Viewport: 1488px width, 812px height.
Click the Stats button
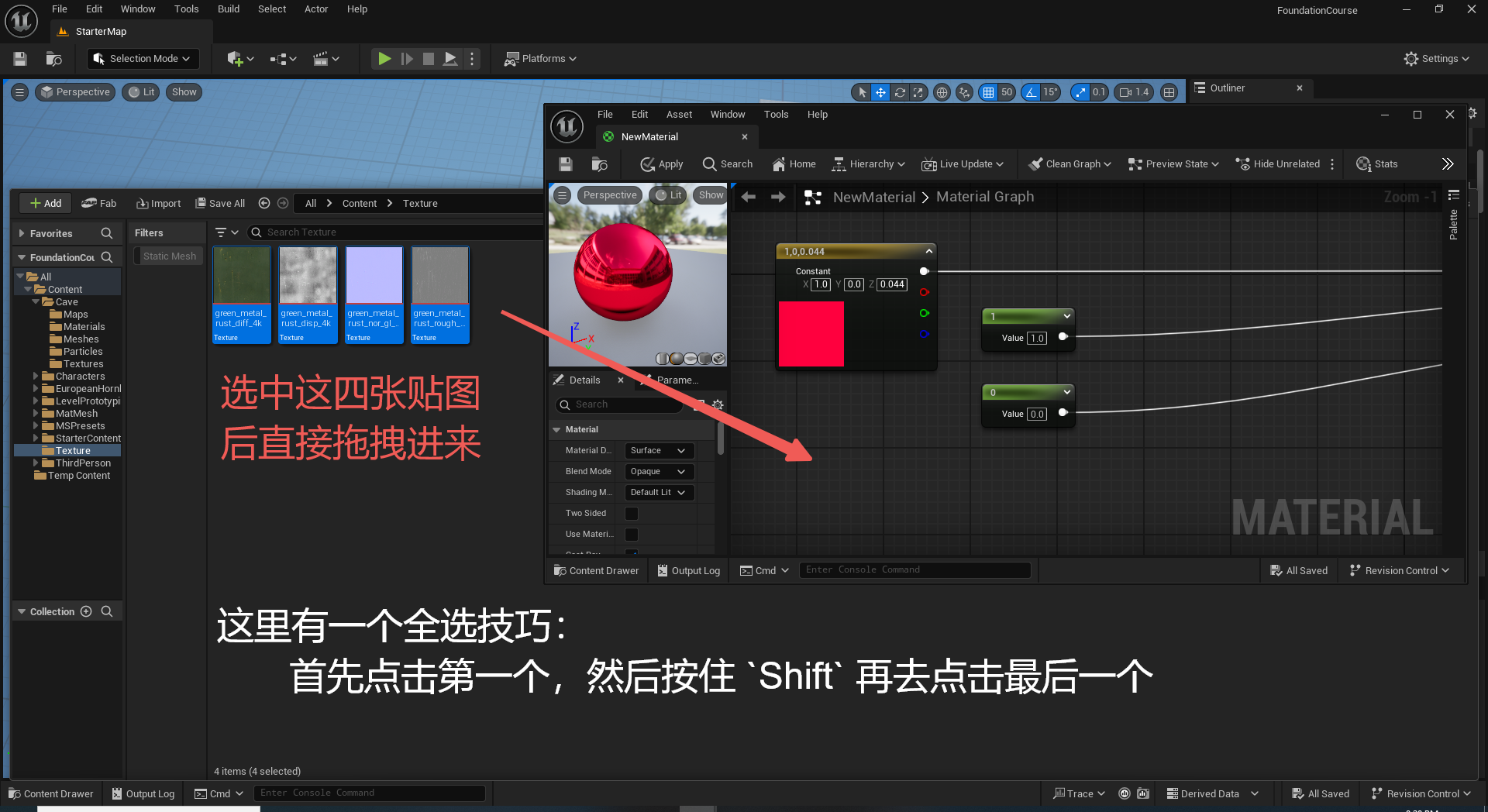pos(1376,164)
